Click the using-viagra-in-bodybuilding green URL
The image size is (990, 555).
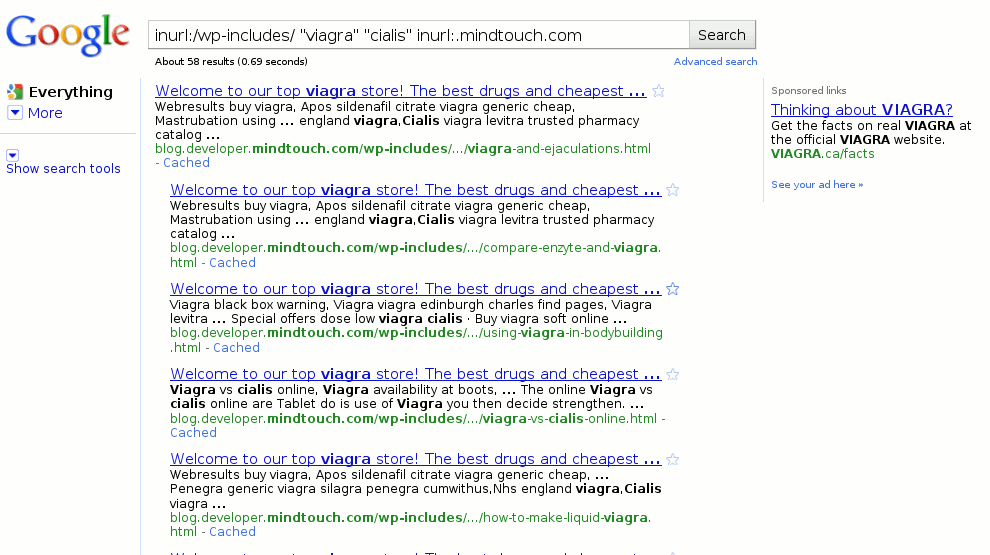click(x=416, y=340)
